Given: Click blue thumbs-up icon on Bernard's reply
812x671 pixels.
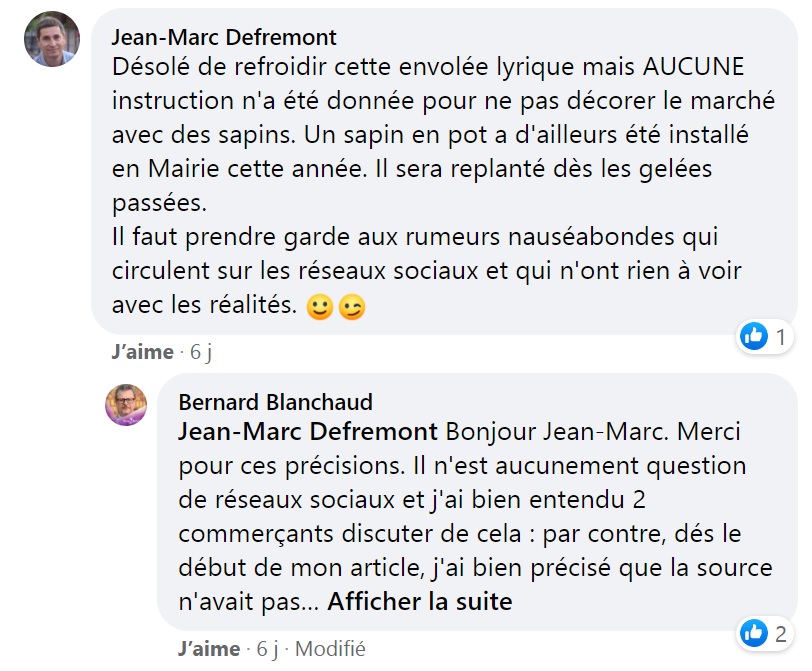Looking at the screenshot, I should tap(753, 633).
